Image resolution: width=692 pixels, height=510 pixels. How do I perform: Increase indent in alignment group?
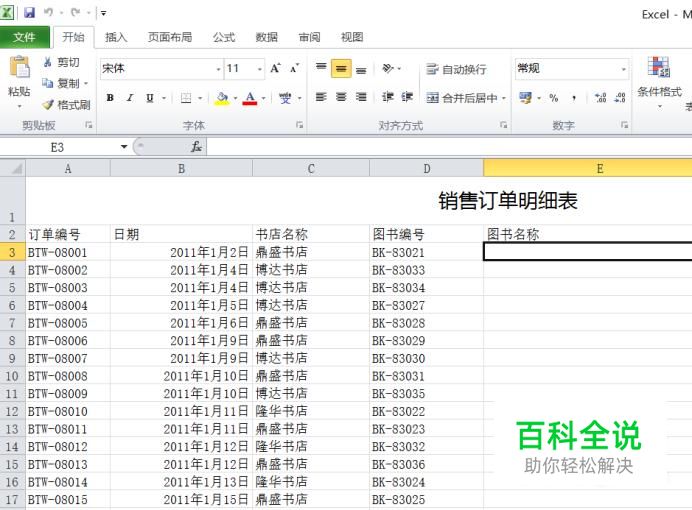(x=407, y=97)
